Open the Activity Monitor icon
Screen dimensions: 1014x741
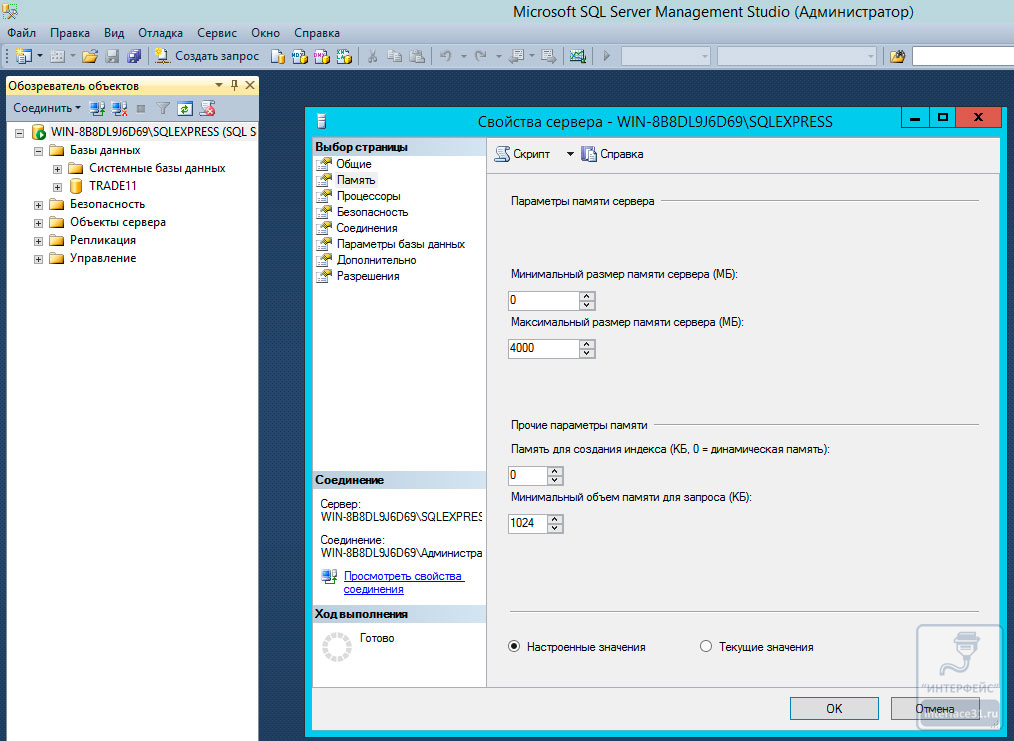pyautogui.click(x=577, y=56)
